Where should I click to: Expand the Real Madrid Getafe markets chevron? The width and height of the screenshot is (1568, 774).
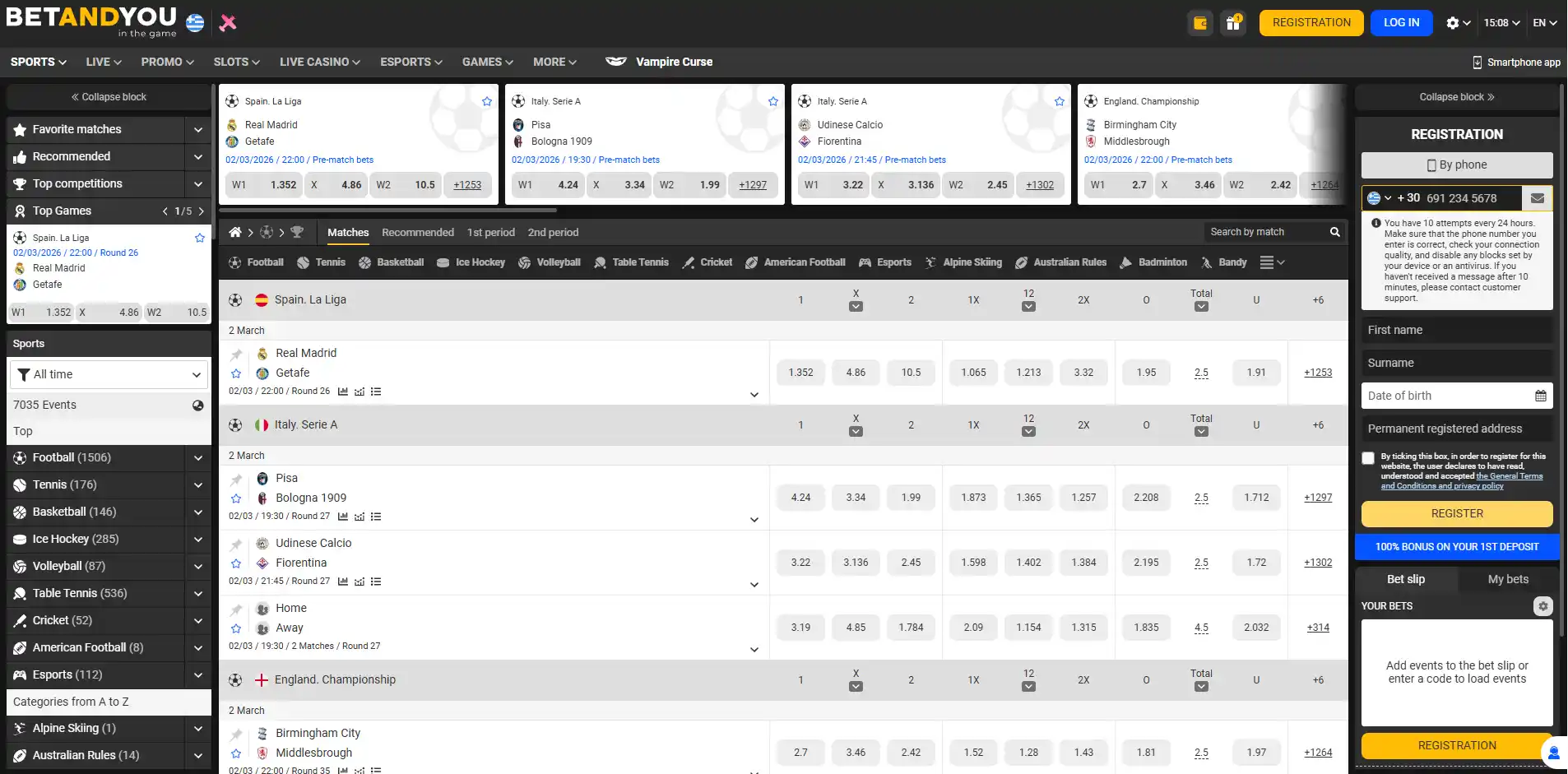tap(754, 395)
